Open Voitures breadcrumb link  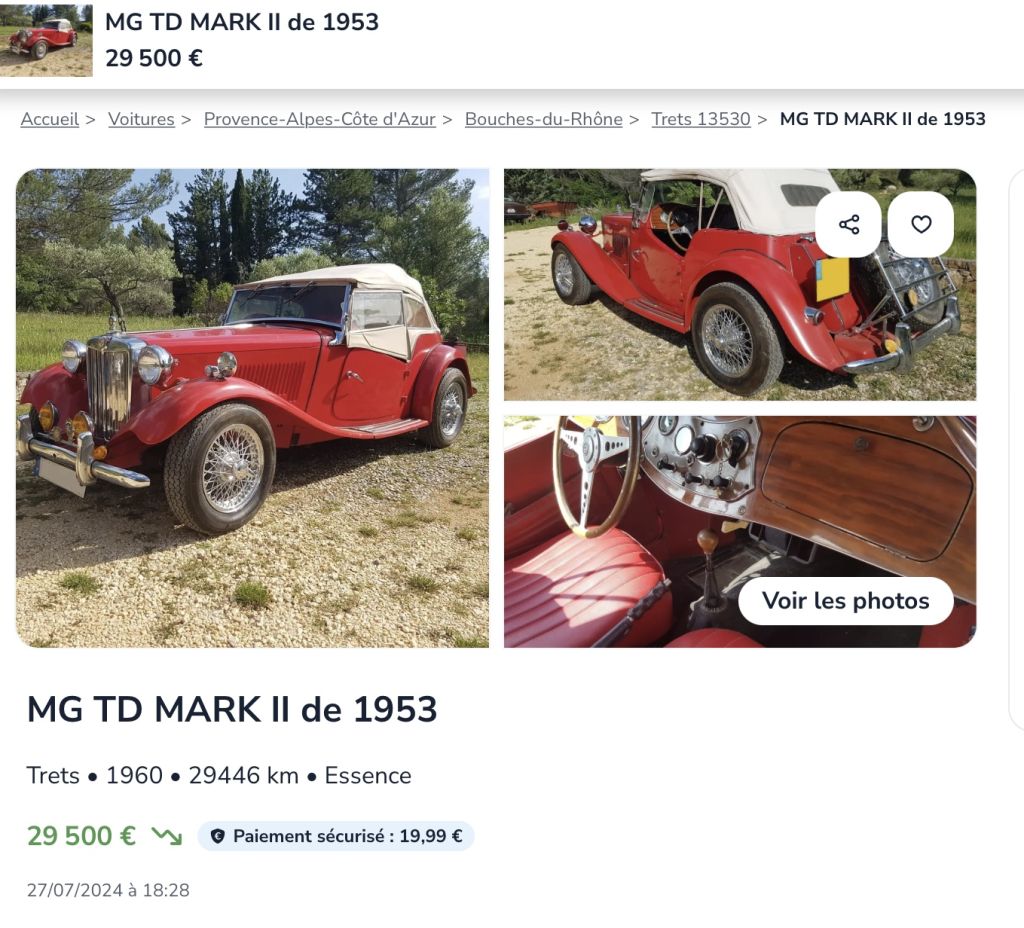(141, 119)
